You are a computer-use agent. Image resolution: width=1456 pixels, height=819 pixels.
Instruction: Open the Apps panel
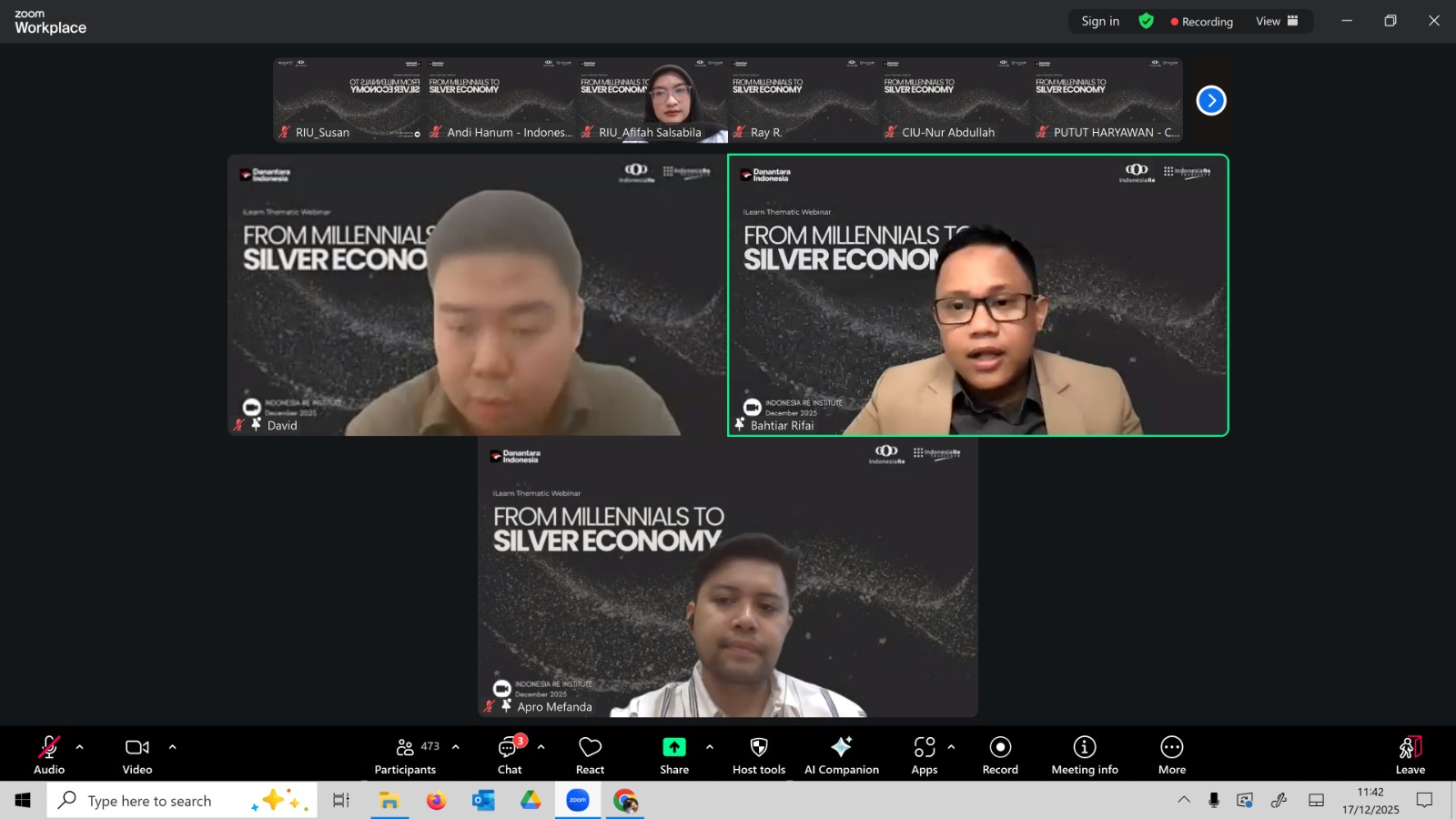(x=924, y=755)
